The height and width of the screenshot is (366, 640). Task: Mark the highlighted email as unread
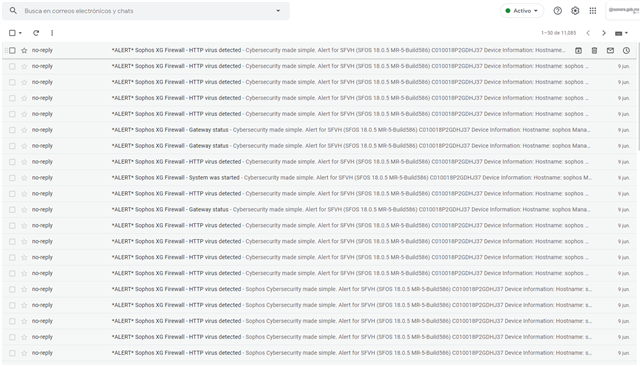tap(610, 50)
